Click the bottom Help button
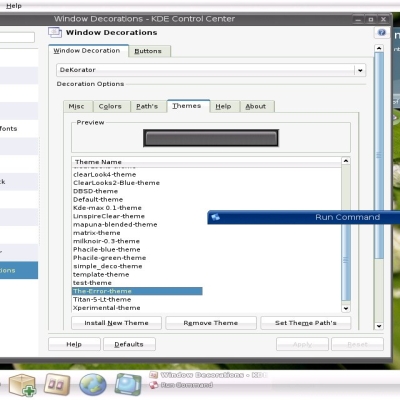 click(74, 344)
